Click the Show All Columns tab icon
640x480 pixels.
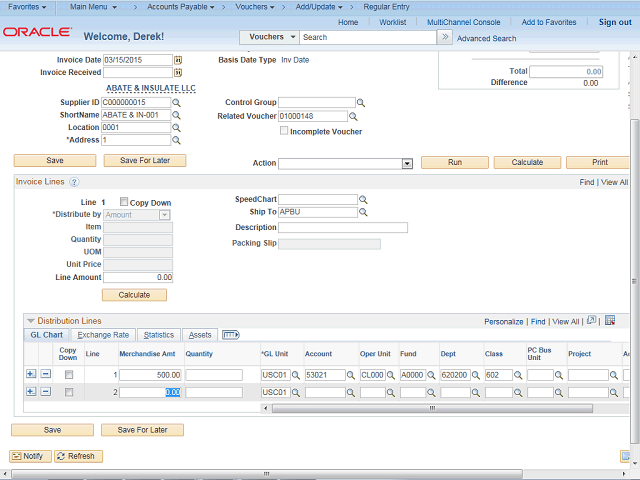(x=230, y=335)
